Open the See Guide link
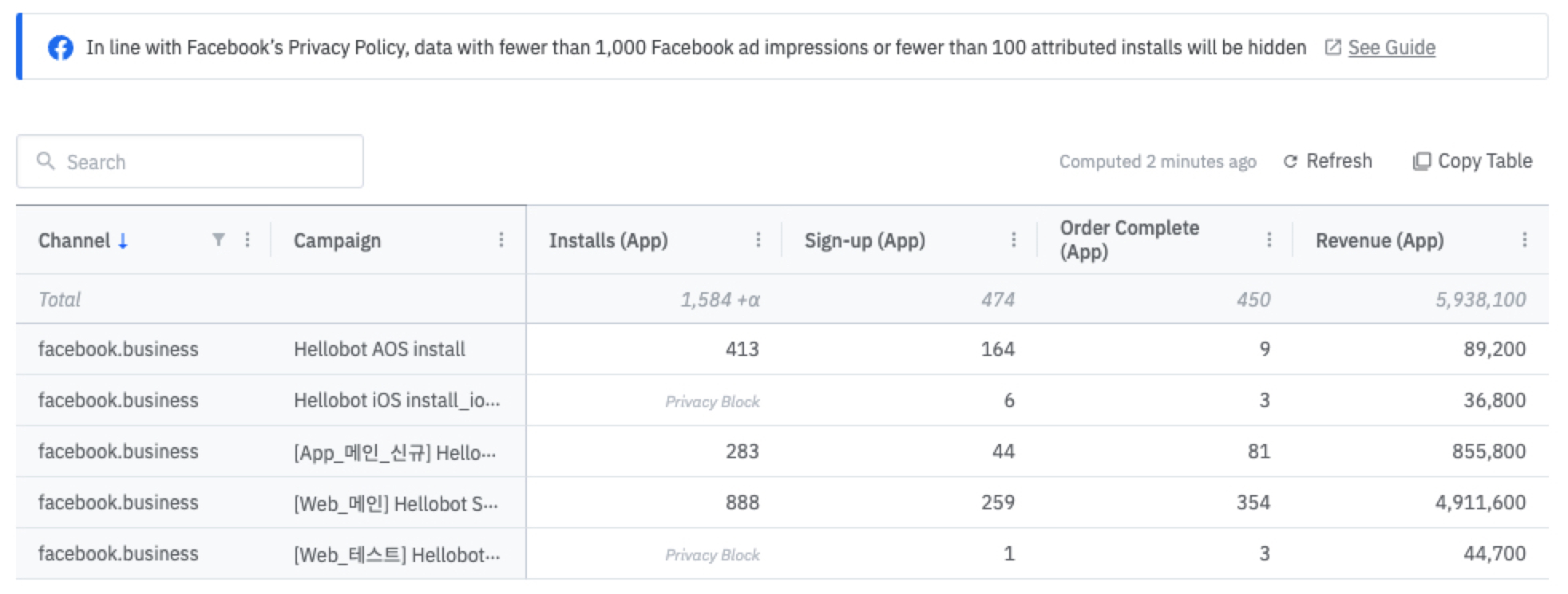The image size is (1568, 594). 1392,48
